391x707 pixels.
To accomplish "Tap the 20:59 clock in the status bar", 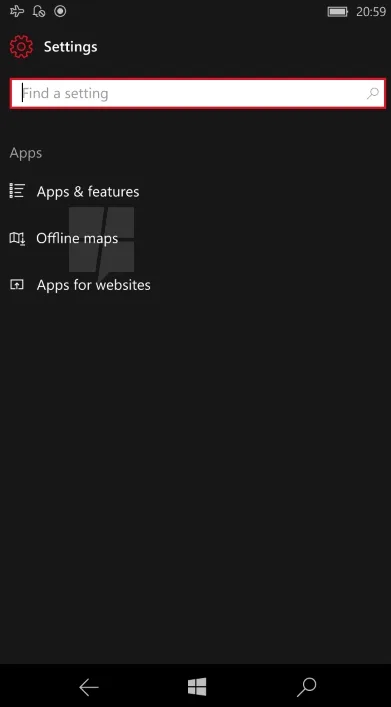I will tap(371, 12).
